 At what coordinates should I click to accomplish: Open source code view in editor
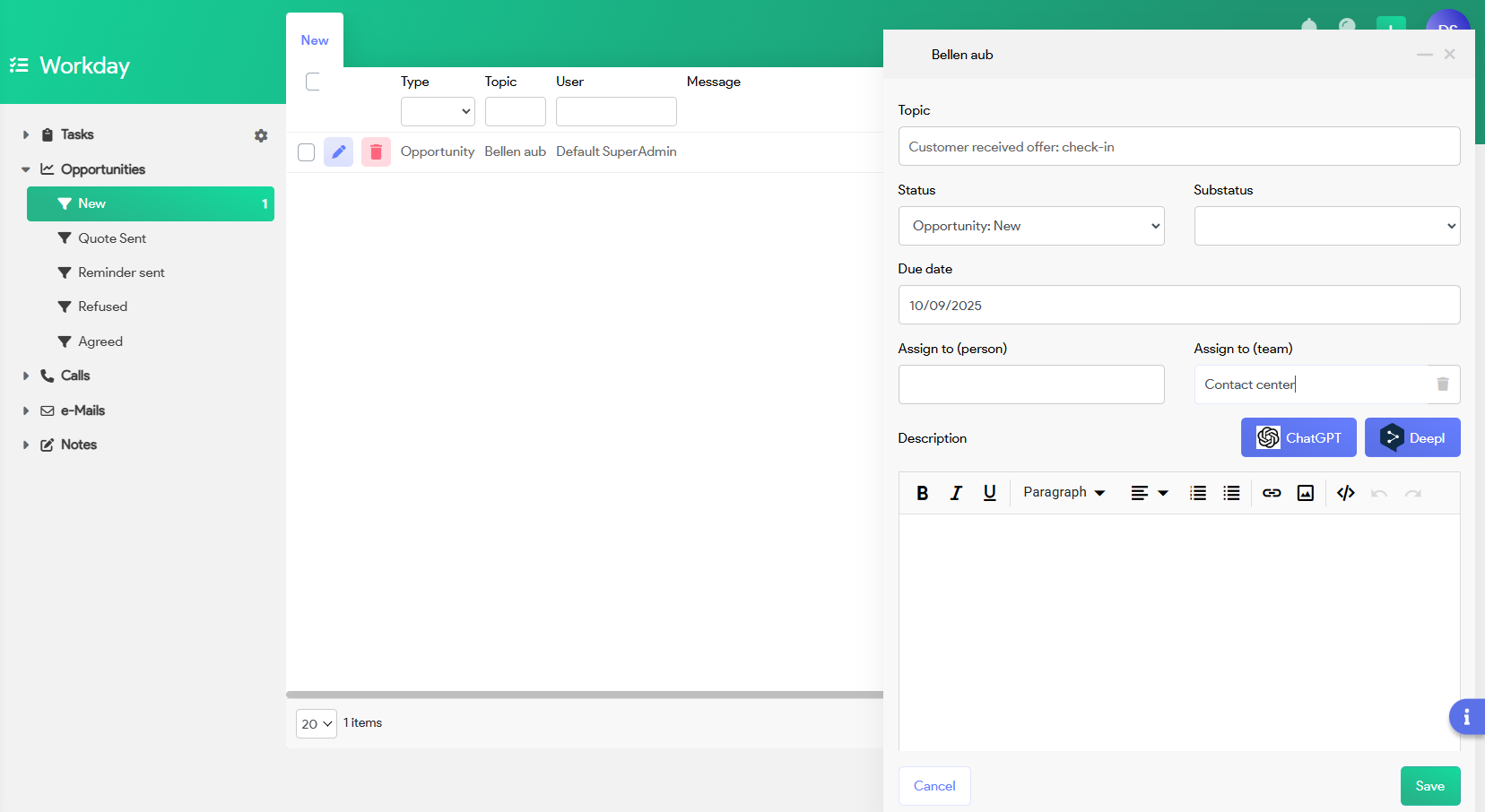click(1345, 493)
